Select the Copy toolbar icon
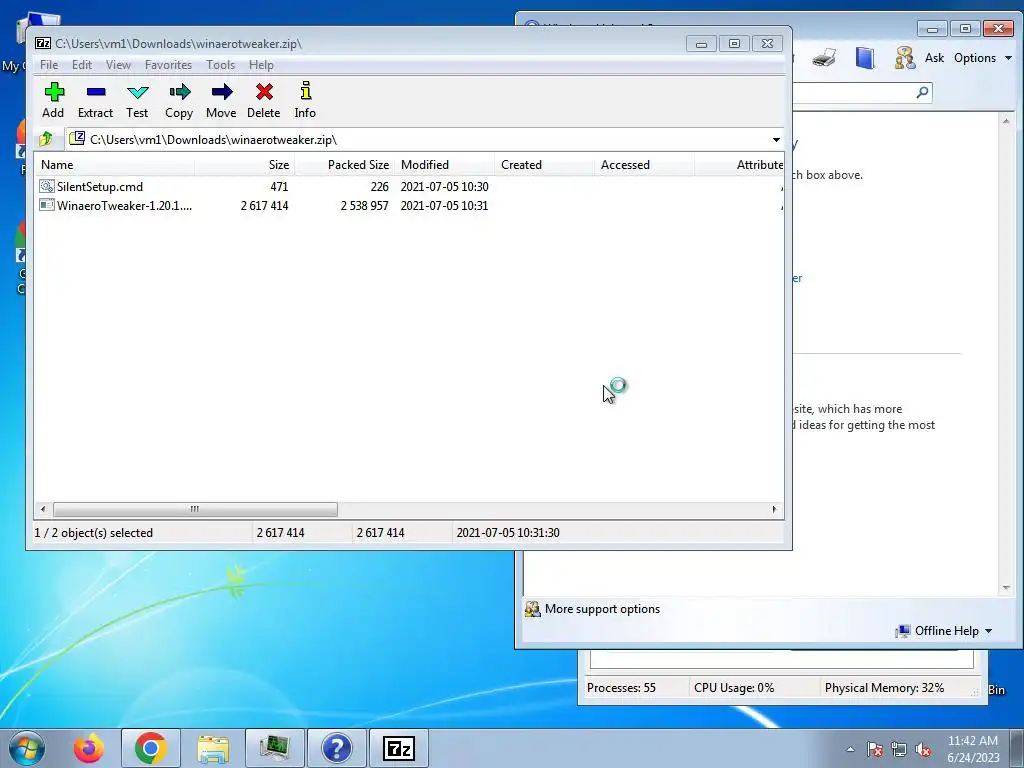 point(179,92)
